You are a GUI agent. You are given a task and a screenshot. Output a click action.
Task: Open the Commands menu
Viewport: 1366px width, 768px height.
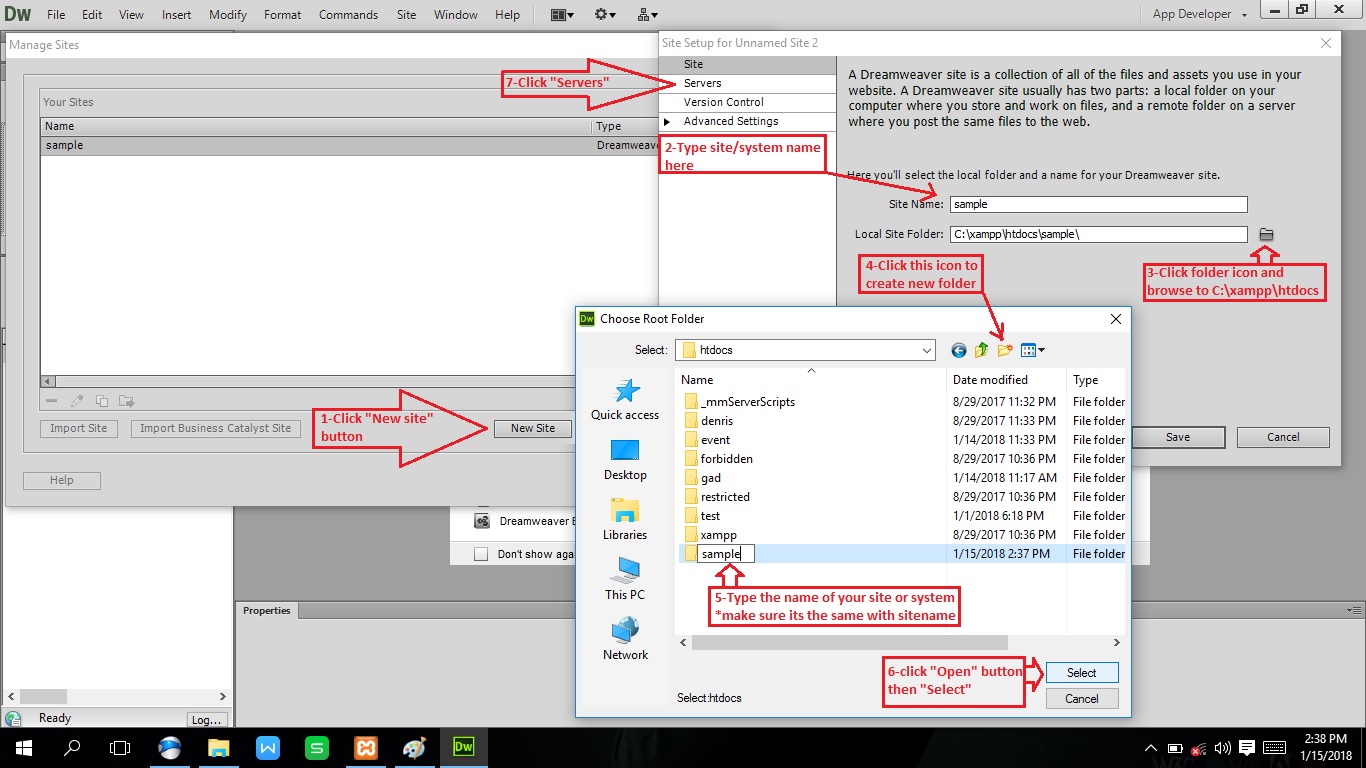pyautogui.click(x=348, y=15)
